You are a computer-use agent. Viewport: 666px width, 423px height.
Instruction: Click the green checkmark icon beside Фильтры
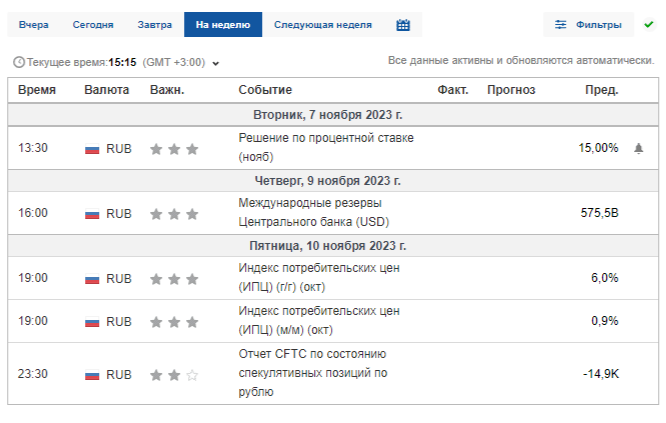pyautogui.click(x=648, y=24)
